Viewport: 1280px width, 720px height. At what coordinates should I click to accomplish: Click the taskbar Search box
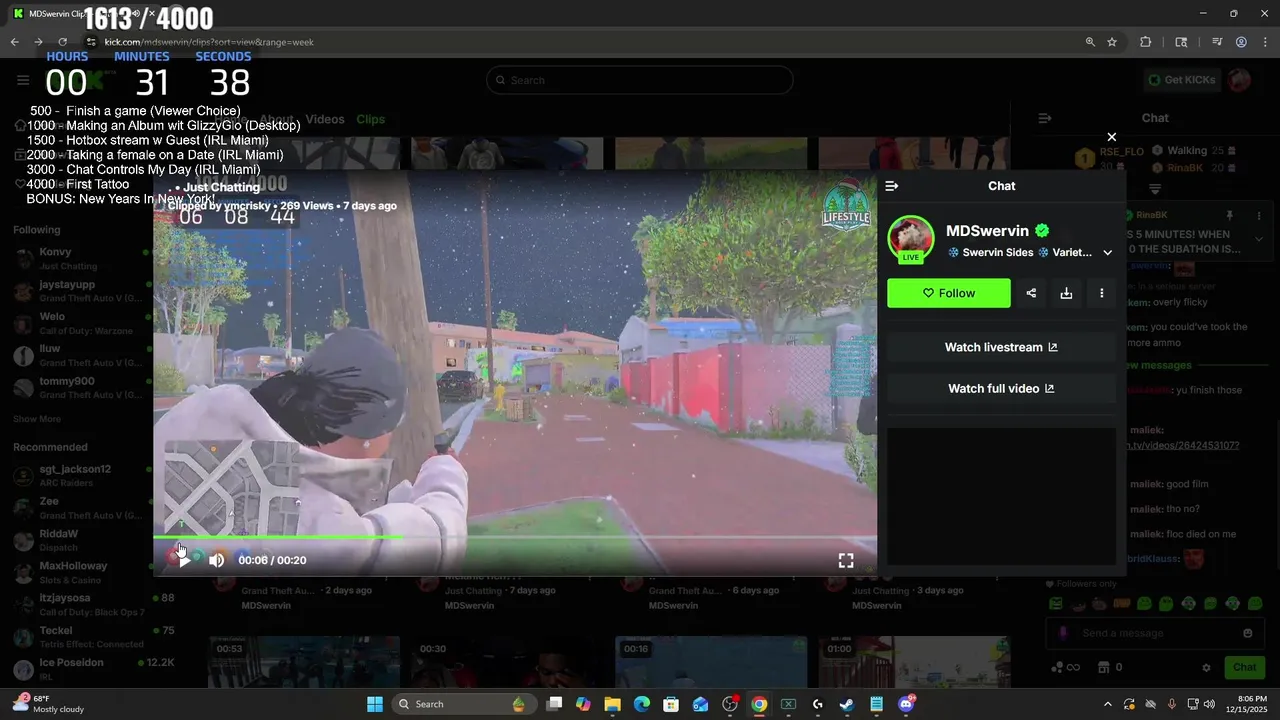463,704
